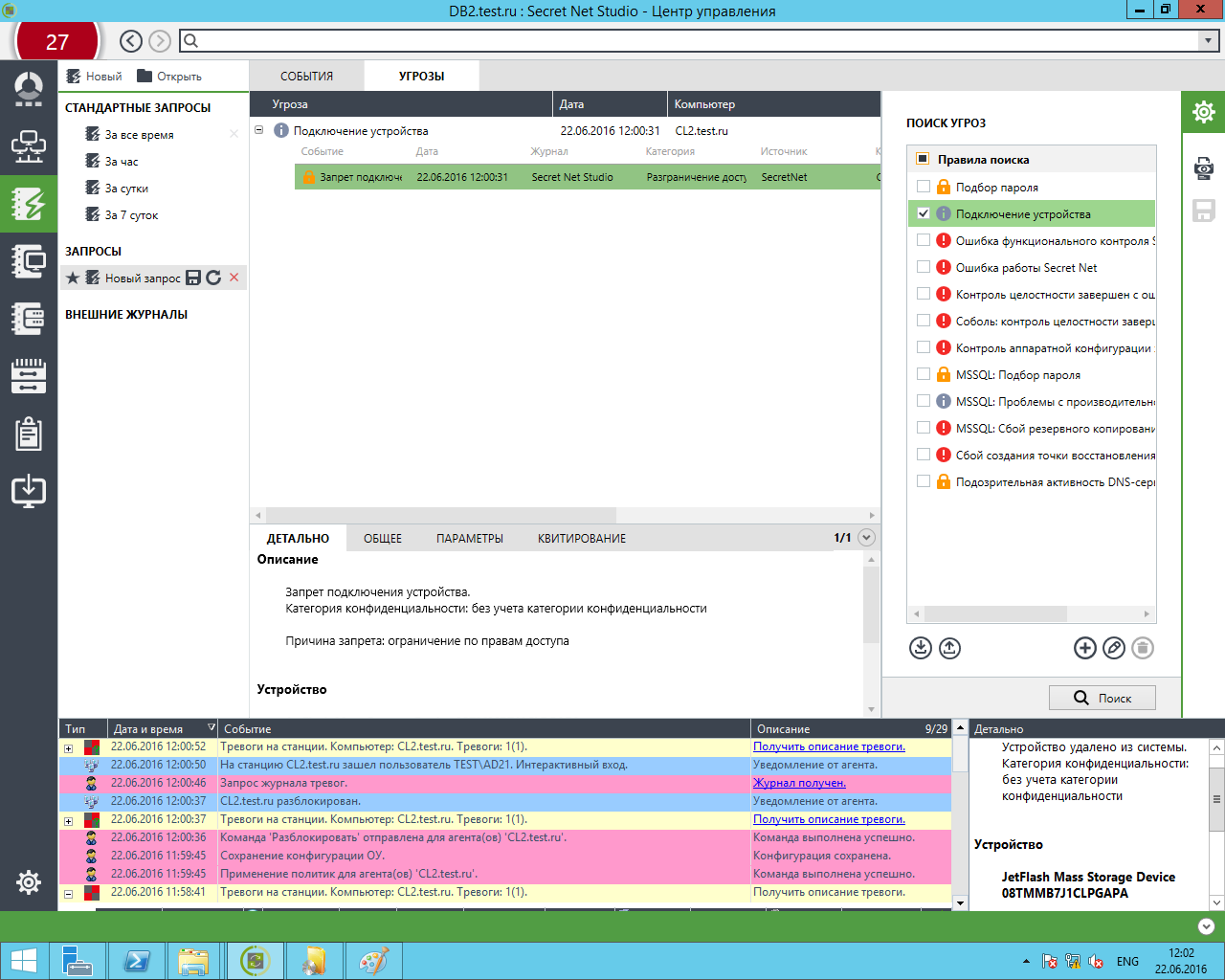Check the Соболь: контроль целостности rule

point(924,321)
